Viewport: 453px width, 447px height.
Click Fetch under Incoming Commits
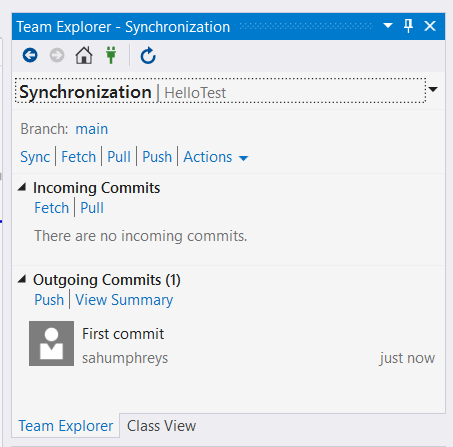(52, 208)
